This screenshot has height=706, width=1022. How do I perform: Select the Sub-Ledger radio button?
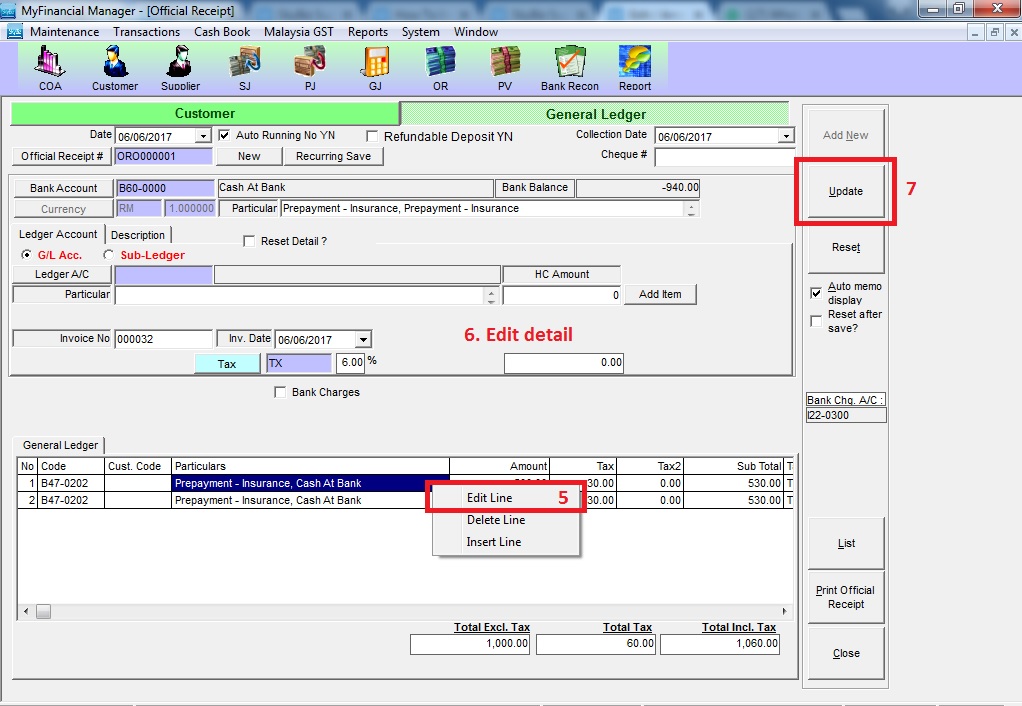coord(108,255)
